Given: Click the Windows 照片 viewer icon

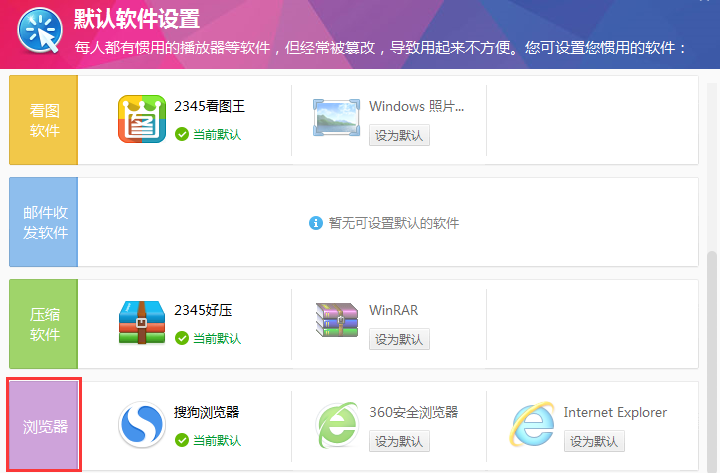Looking at the screenshot, I should coord(336,117).
